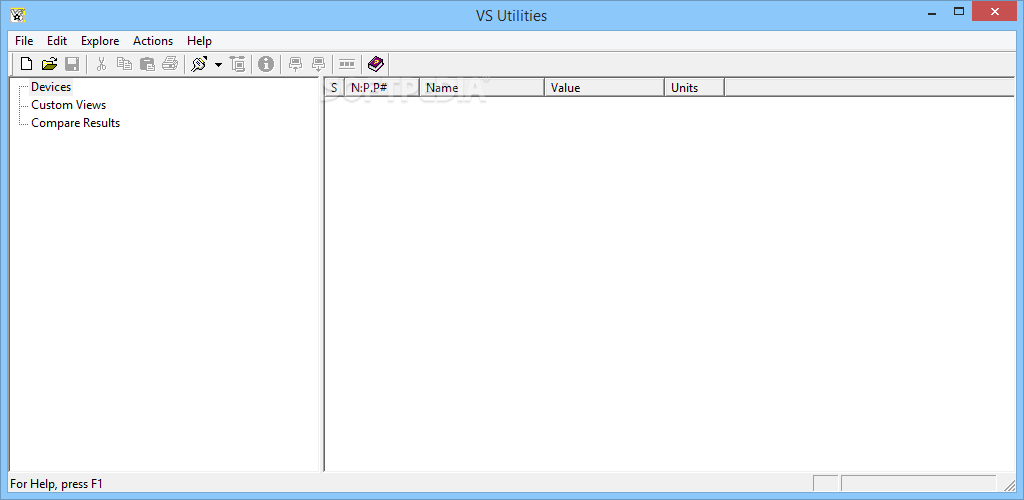Open the Help menu
The width and height of the screenshot is (1024, 500).
click(x=199, y=40)
